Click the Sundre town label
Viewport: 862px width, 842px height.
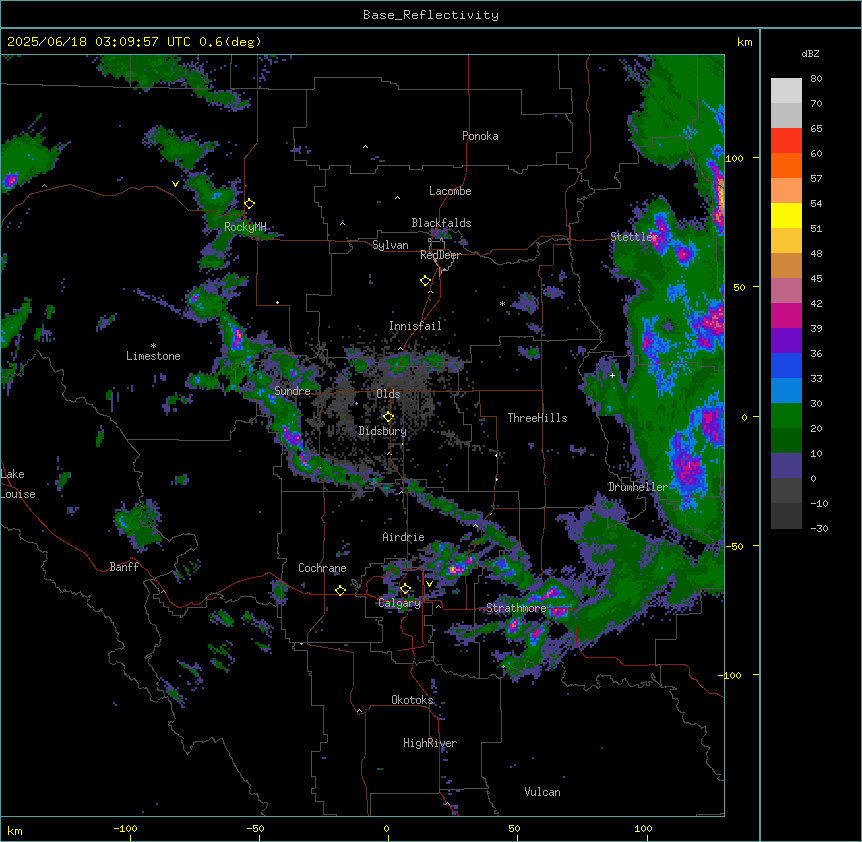(x=292, y=391)
